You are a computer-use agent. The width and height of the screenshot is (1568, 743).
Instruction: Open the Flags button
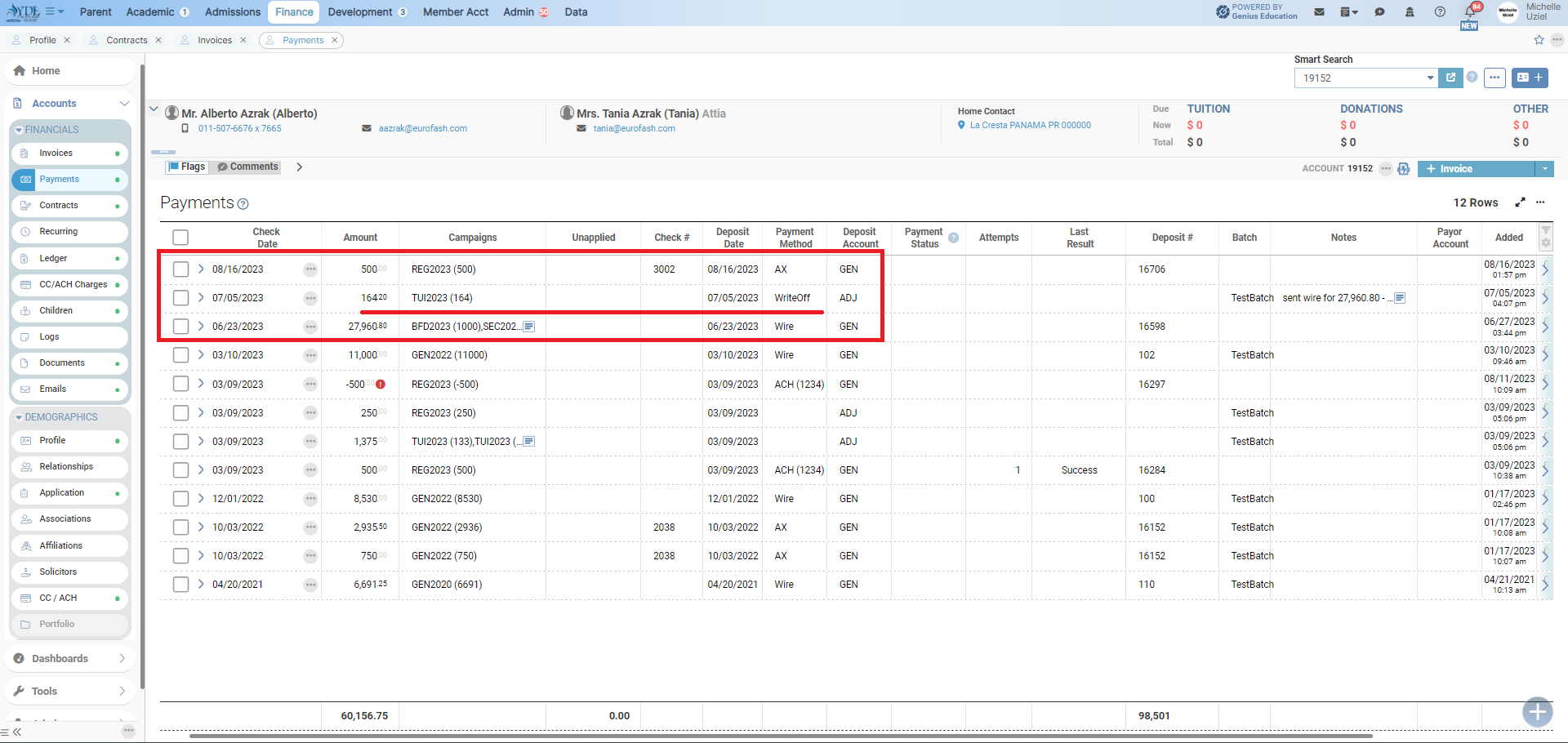pyautogui.click(x=187, y=167)
